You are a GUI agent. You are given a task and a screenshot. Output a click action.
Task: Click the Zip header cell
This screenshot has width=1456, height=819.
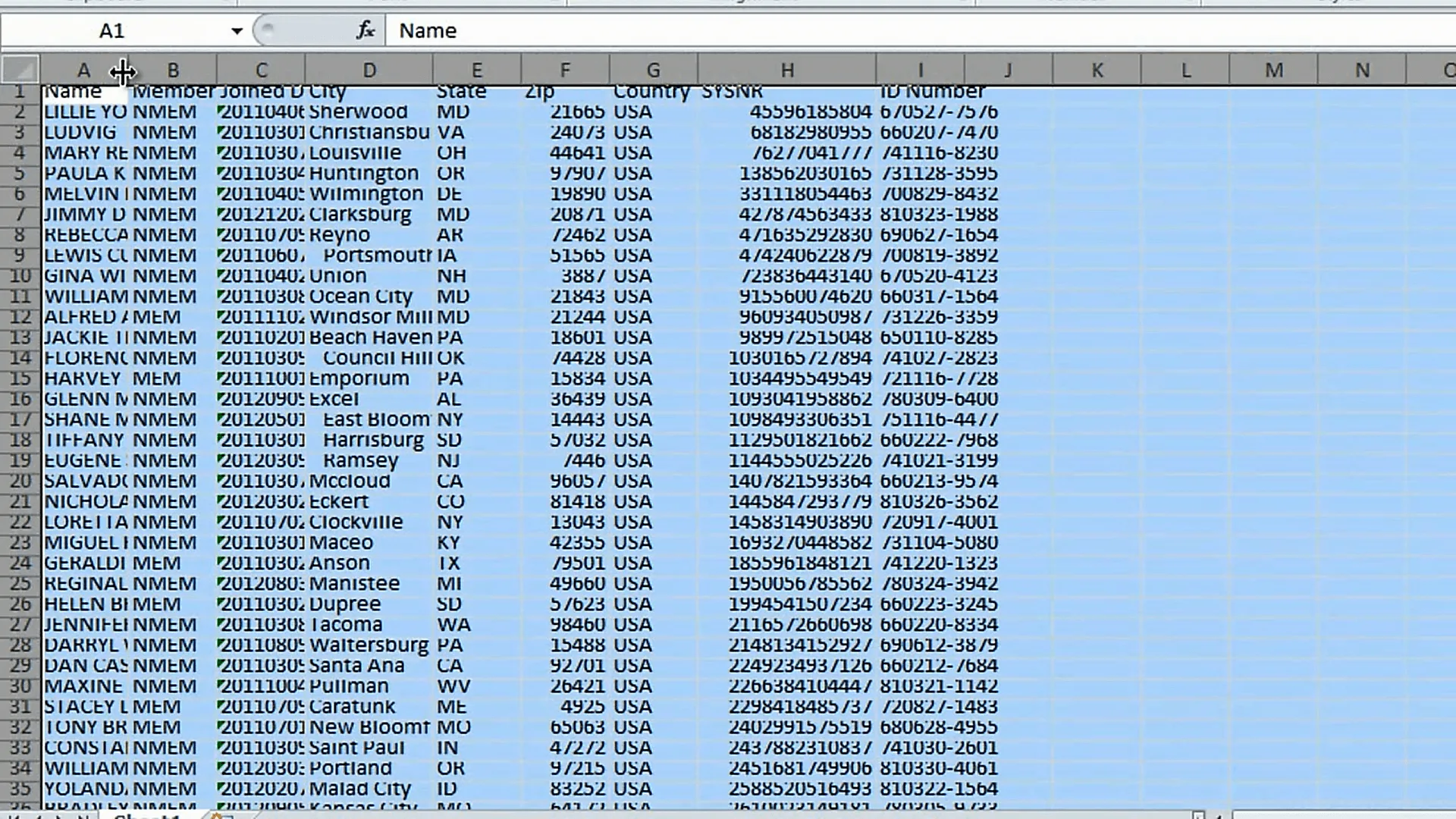coord(565,92)
